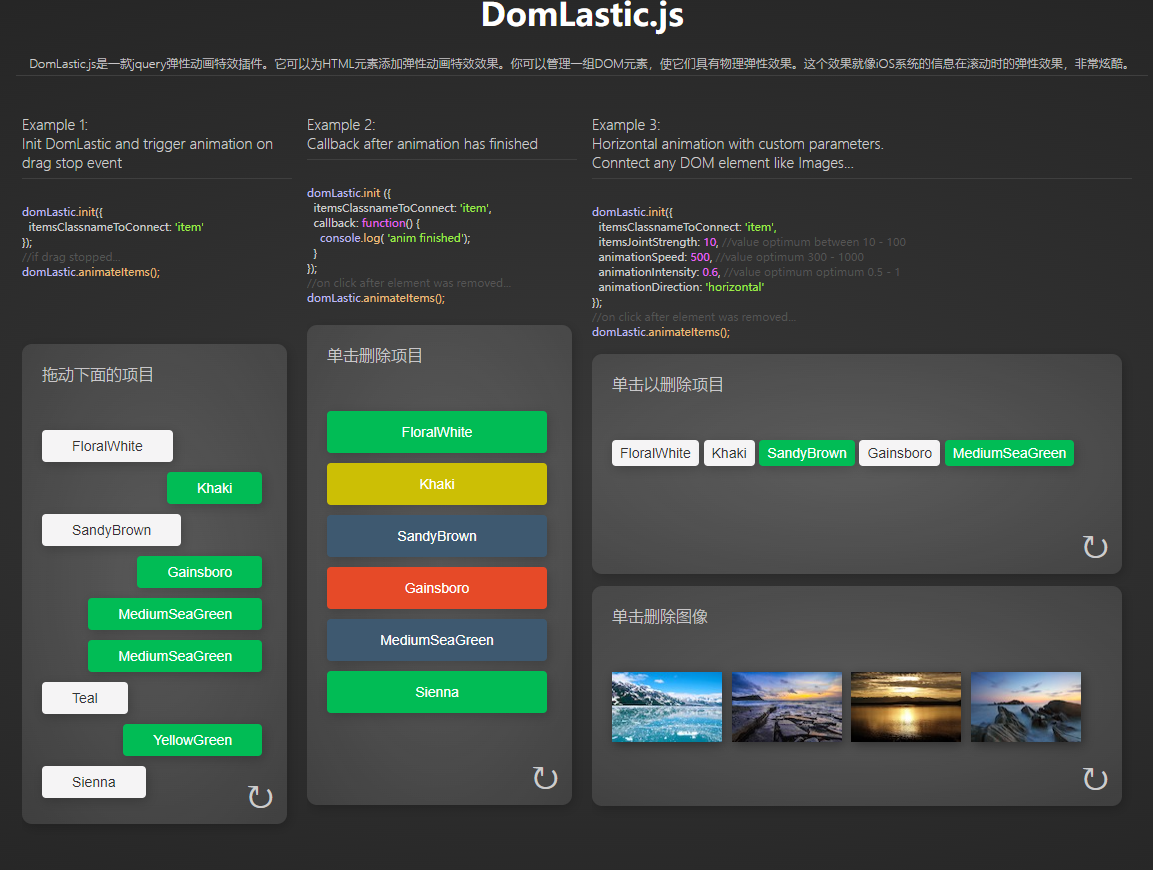The image size is (1153, 870).
Task: Click the reset icon in the 单击以删除项目 panel
Action: (x=1095, y=546)
